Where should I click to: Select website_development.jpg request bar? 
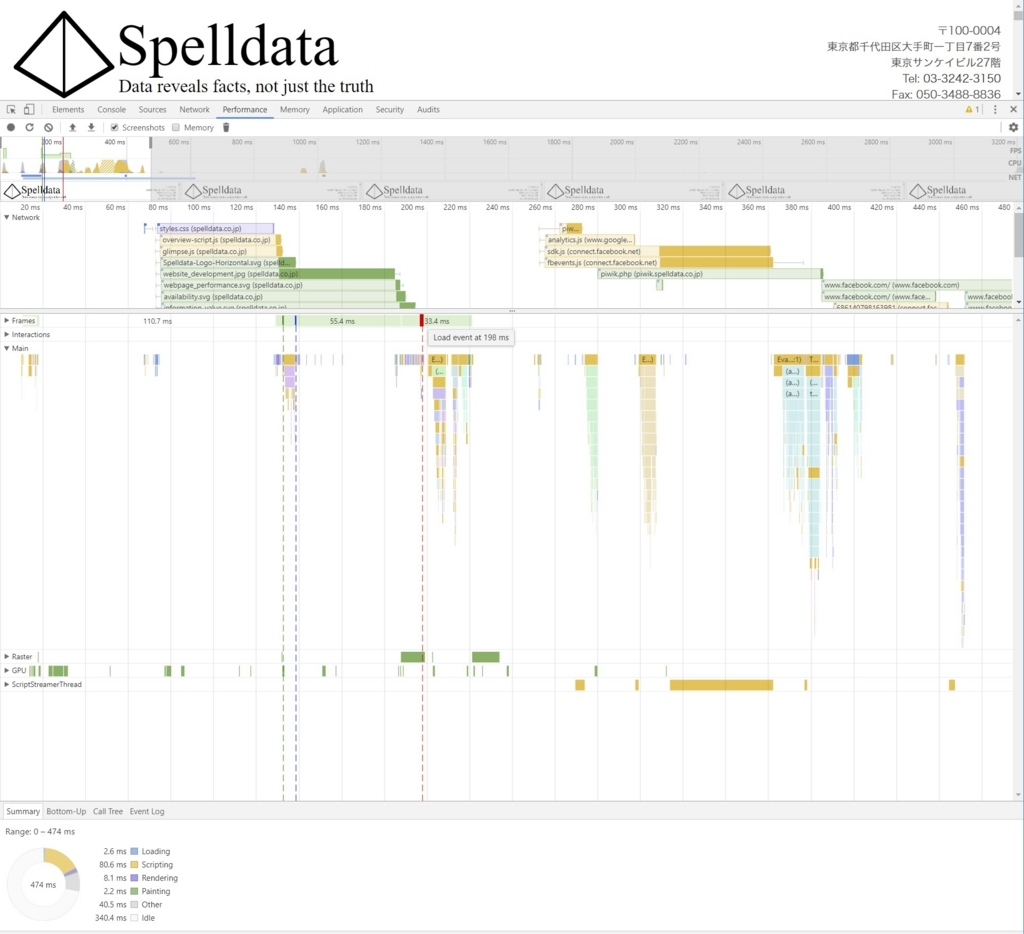(x=278, y=274)
